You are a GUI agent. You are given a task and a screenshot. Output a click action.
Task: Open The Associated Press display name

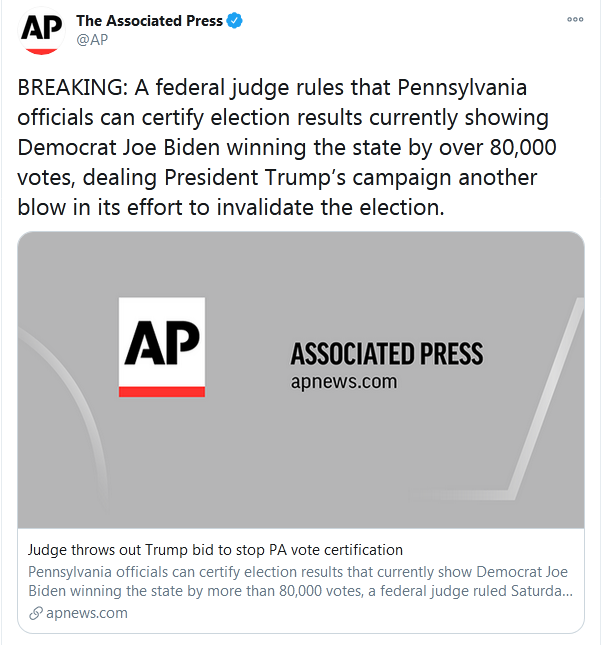tap(149, 21)
